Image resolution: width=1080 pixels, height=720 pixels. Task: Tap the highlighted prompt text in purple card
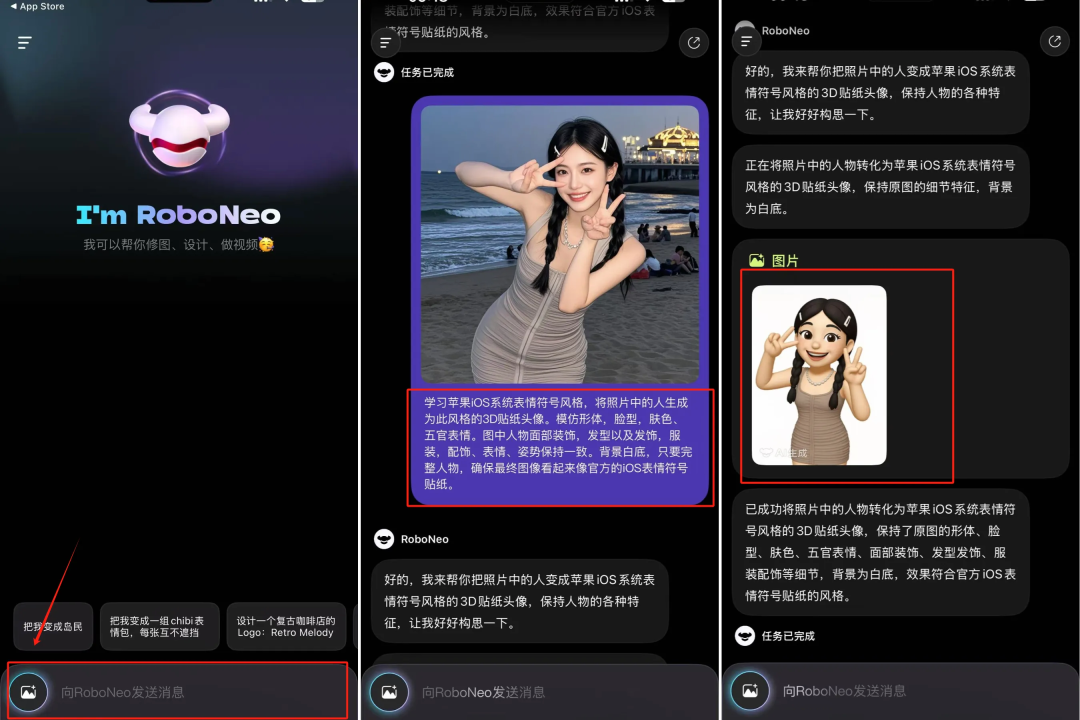(x=560, y=441)
